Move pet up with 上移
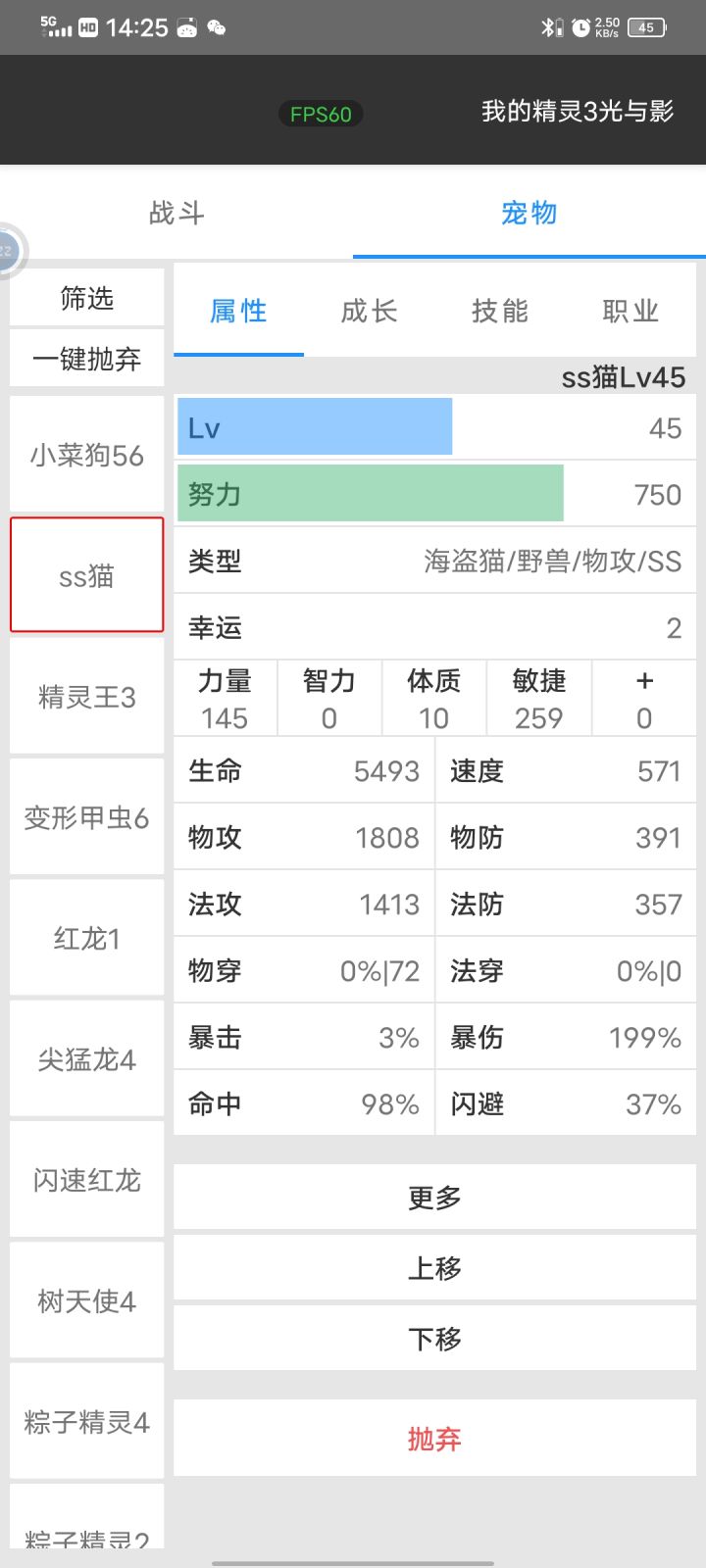 pyautogui.click(x=434, y=1268)
